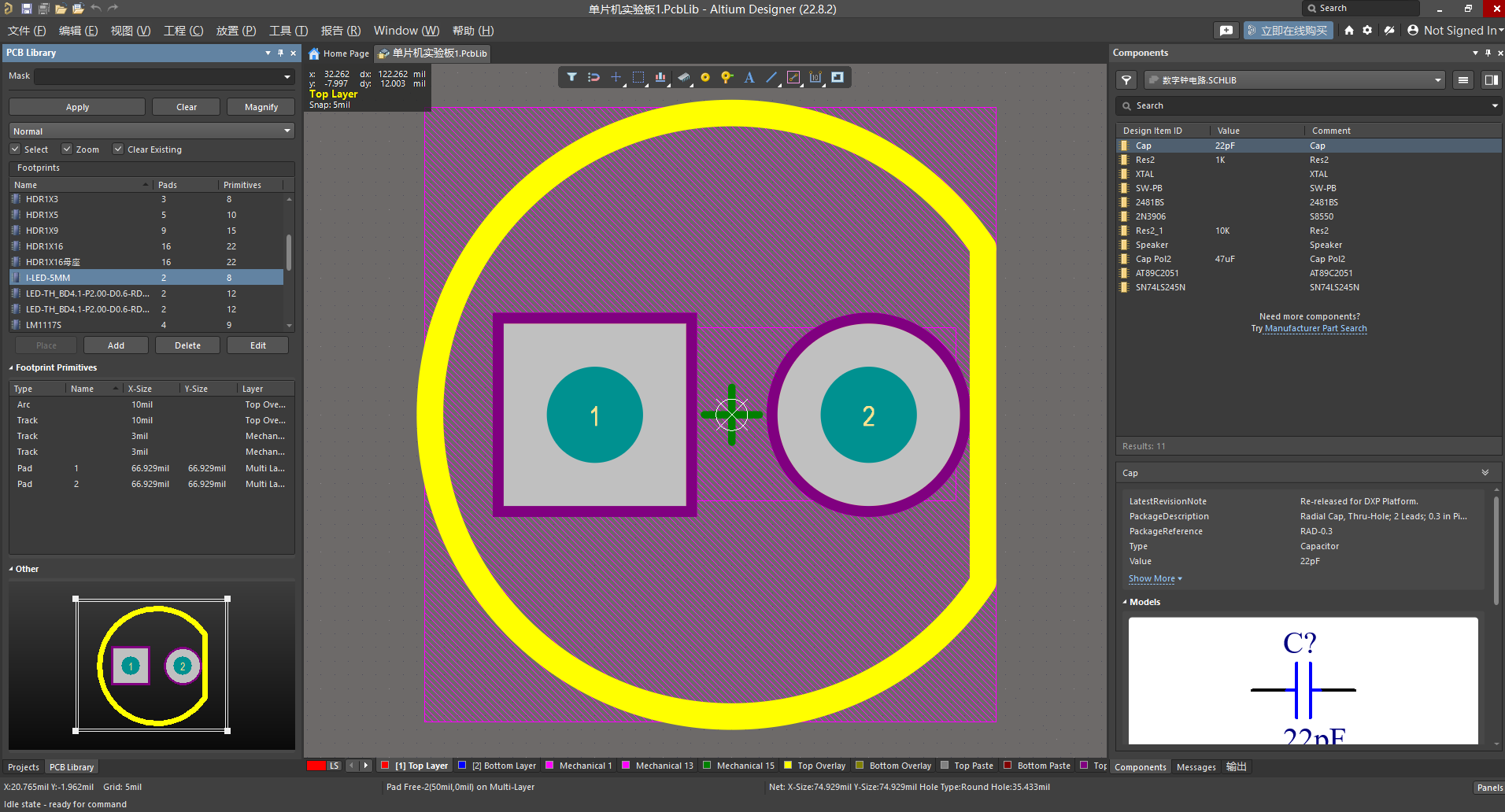Click the Apply button
1505x812 pixels.
pyautogui.click(x=77, y=107)
